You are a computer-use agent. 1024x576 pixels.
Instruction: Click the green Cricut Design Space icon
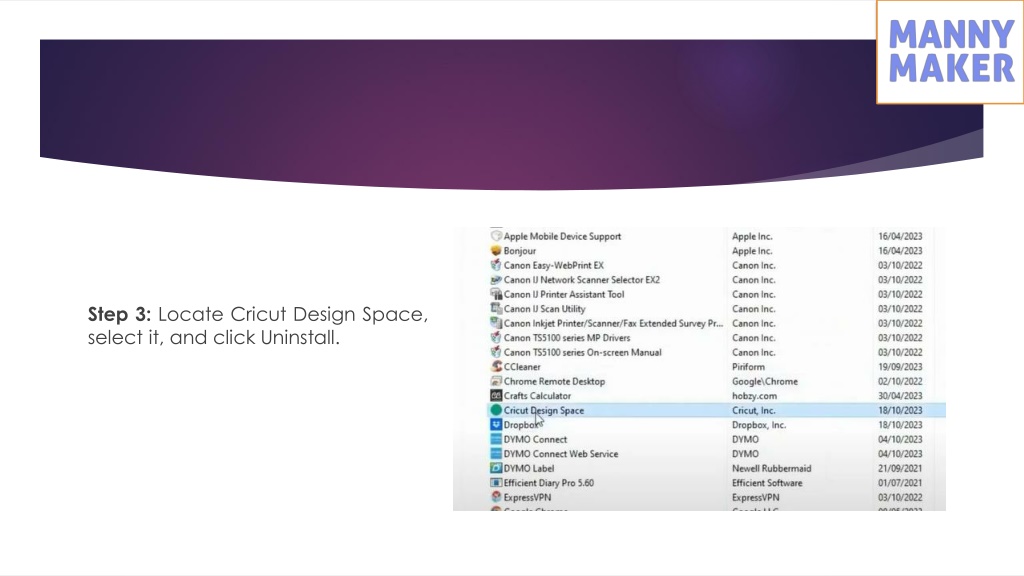pos(496,410)
